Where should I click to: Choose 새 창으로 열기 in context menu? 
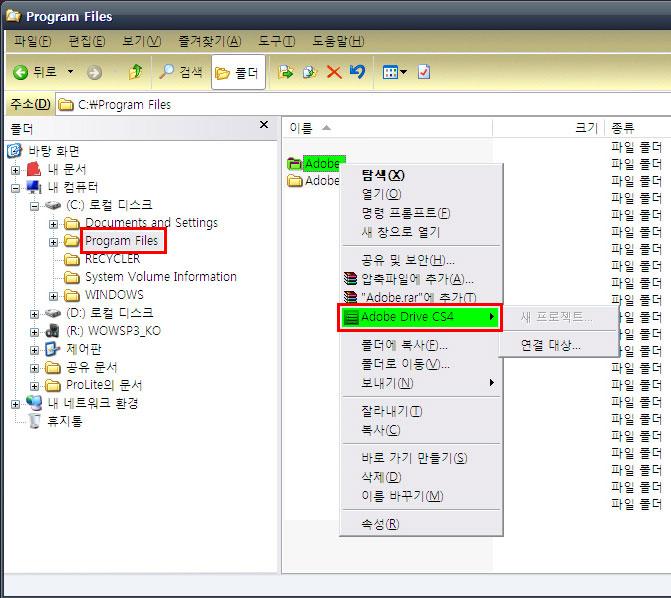point(421,232)
